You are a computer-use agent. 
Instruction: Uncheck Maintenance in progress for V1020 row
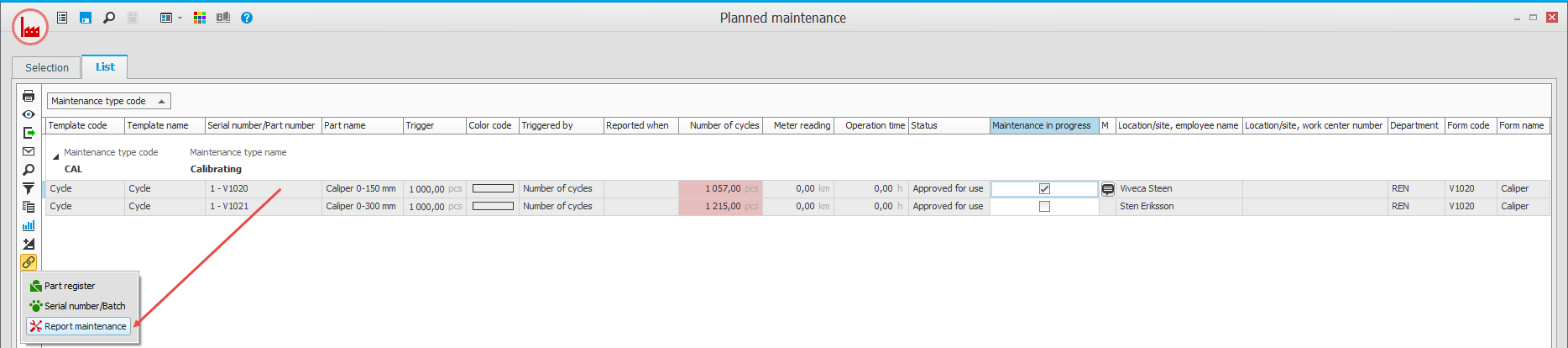(x=1044, y=189)
